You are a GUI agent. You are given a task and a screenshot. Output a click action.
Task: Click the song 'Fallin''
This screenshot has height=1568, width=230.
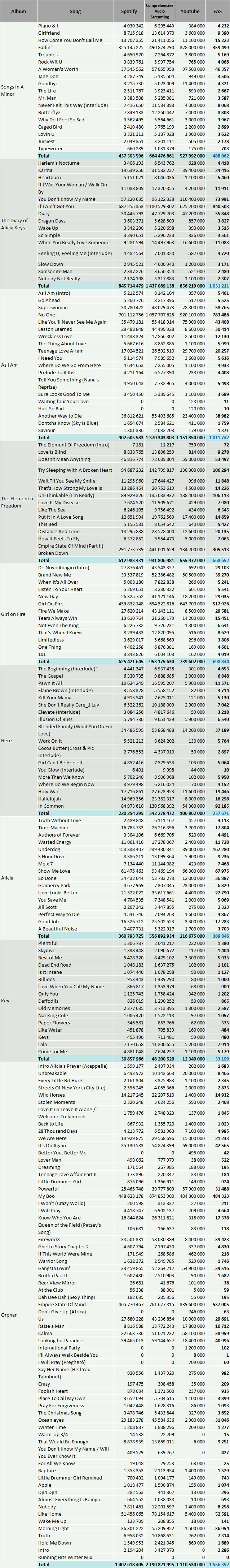point(45,47)
